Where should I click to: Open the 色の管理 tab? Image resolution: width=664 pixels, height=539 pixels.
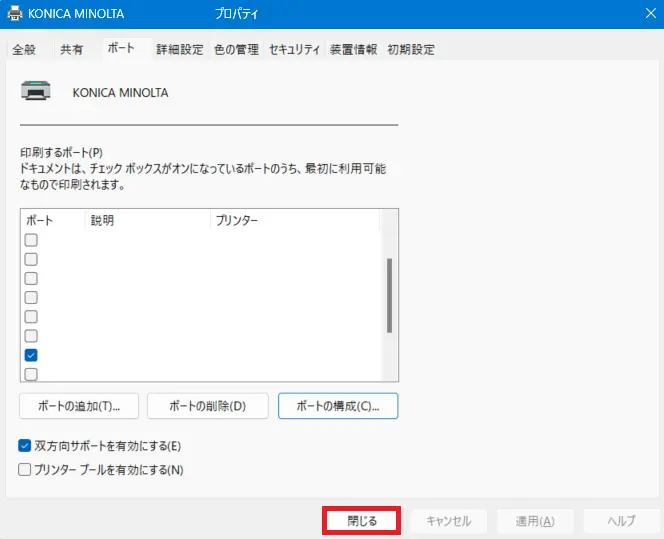tap(236, 50)
